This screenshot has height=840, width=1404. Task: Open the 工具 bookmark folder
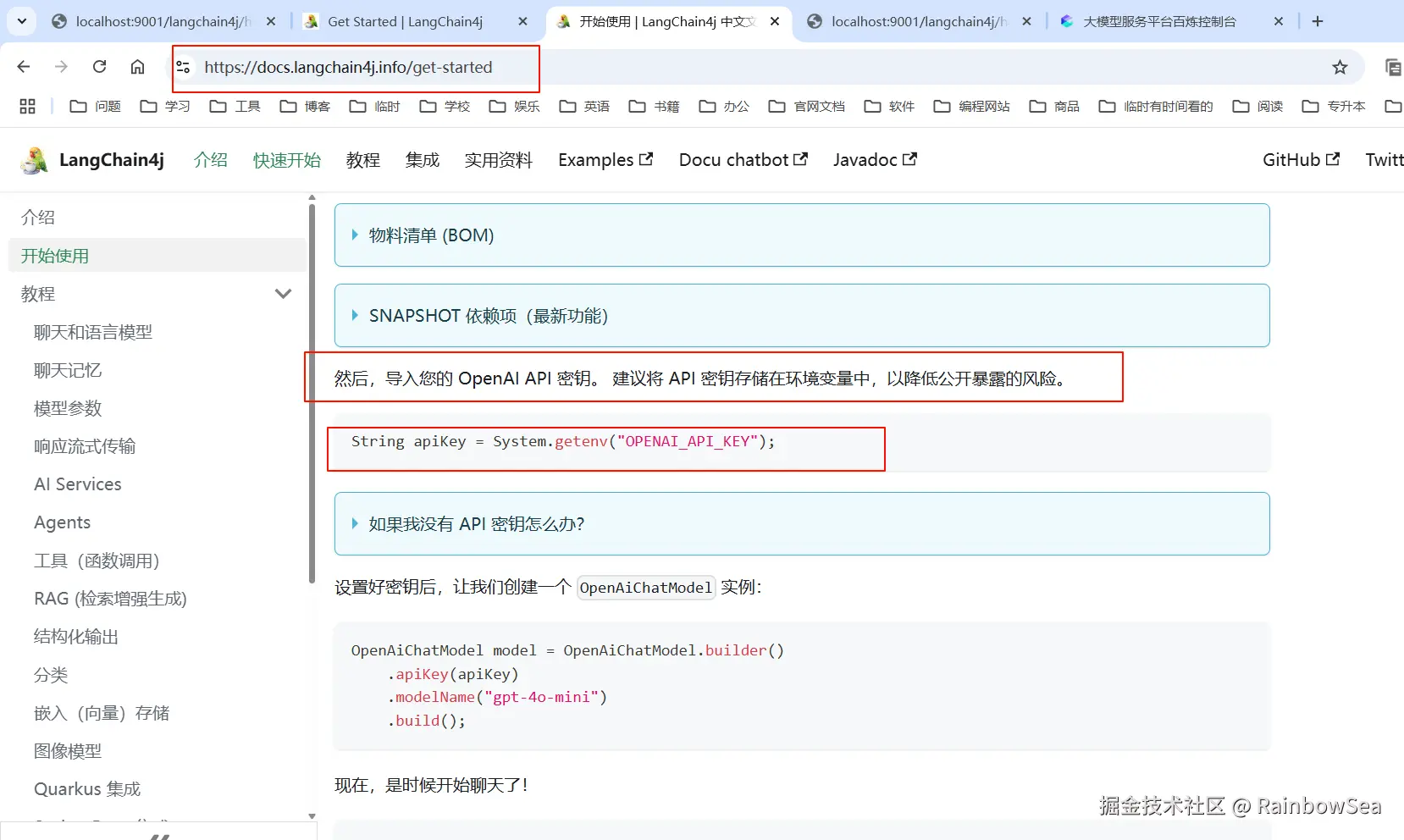tap(235, 106)
